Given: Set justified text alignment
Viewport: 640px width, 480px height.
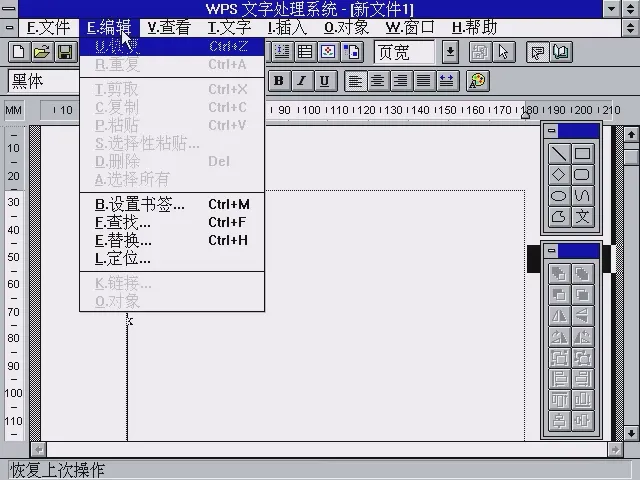Looking at the screenshot, I should point(424,81).
